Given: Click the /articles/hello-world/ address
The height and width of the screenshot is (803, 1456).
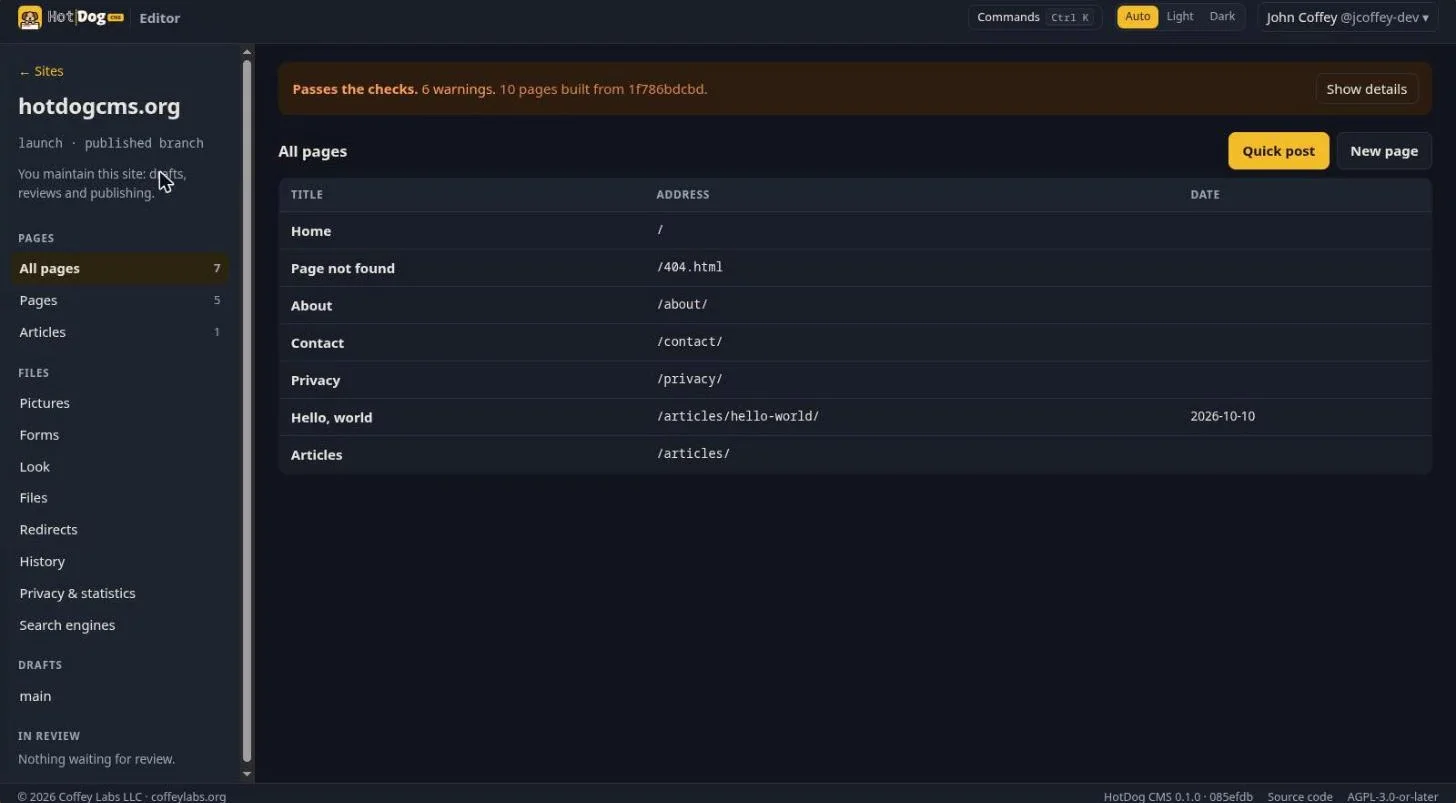Looking at the screenshot, I should pos(737,416).
